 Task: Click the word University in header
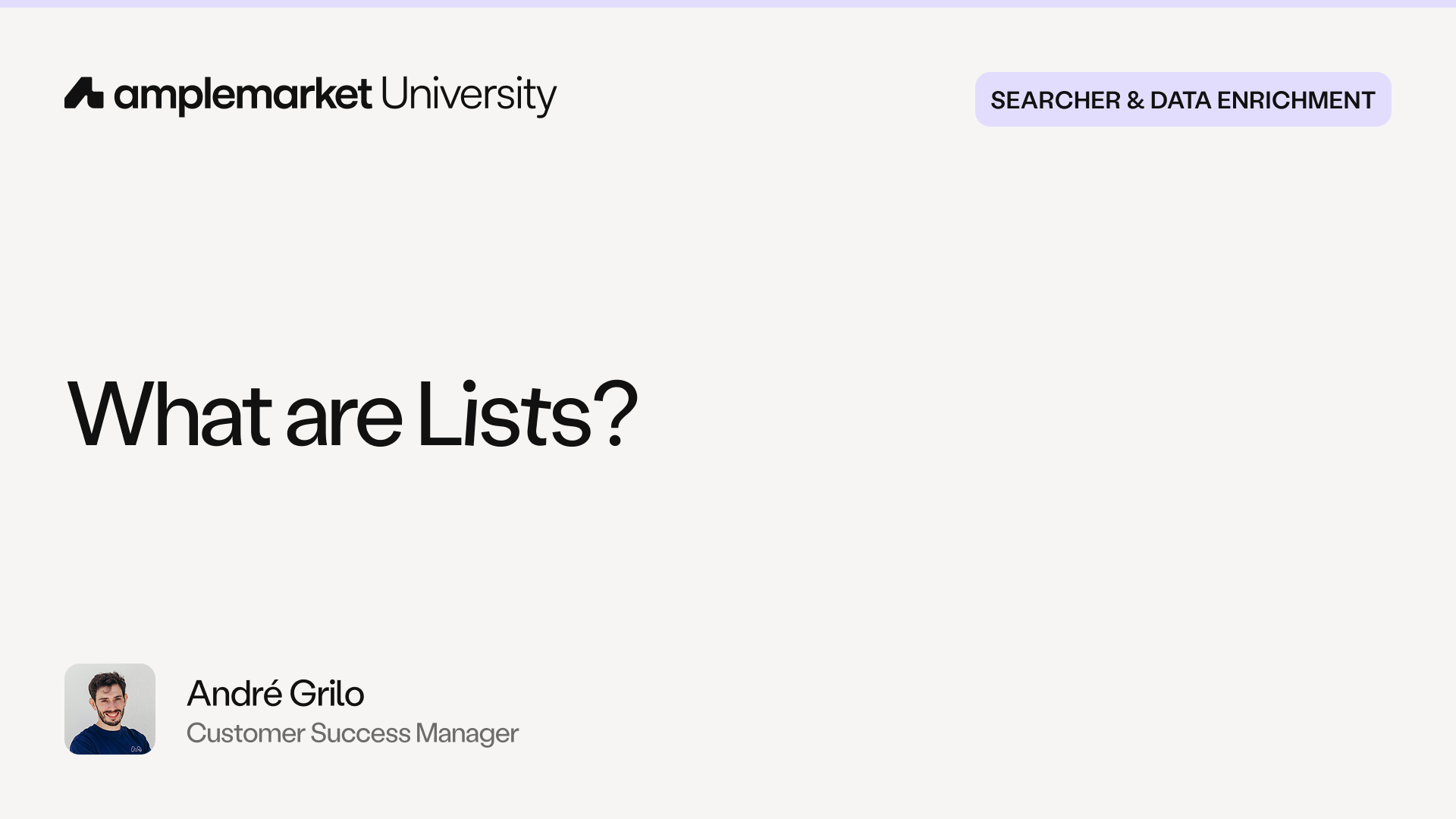(x=469, y=96)
